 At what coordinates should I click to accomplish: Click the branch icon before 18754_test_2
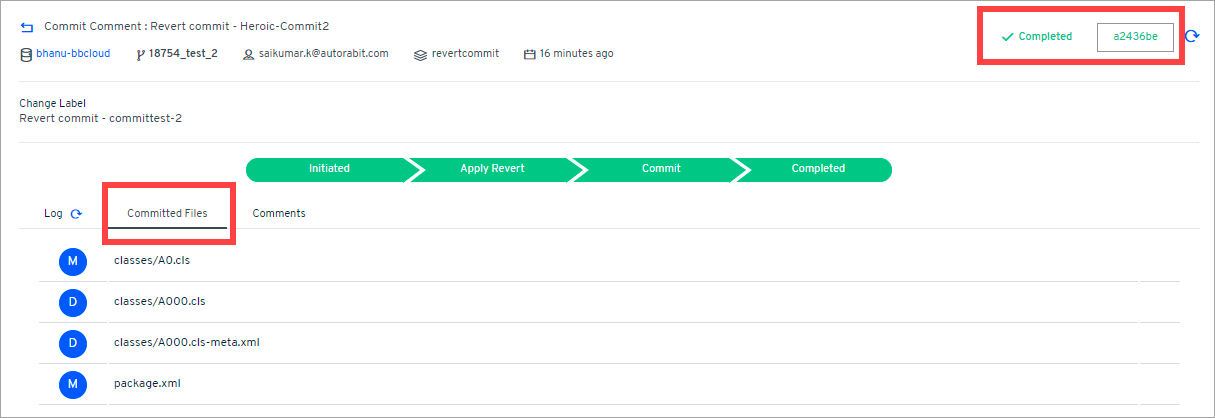tap(139, 54)
